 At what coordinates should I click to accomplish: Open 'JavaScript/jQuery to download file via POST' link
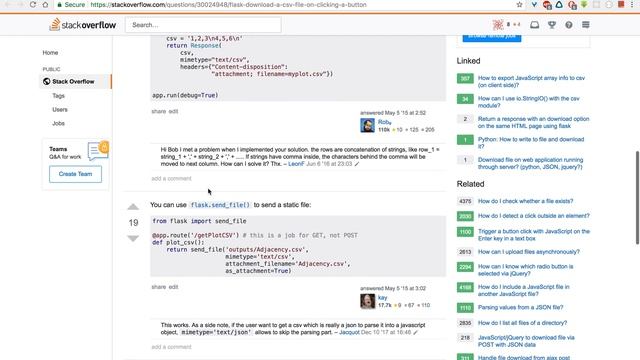526,341
